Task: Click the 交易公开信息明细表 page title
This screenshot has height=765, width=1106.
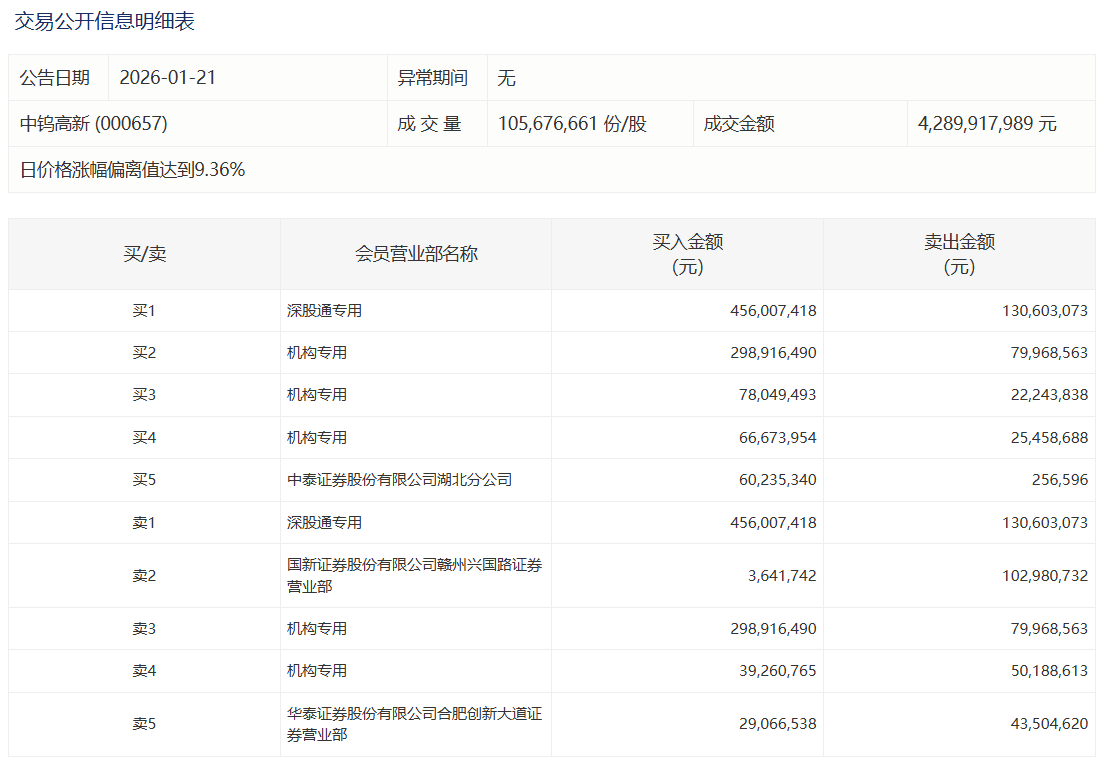Action: [104, 21]
